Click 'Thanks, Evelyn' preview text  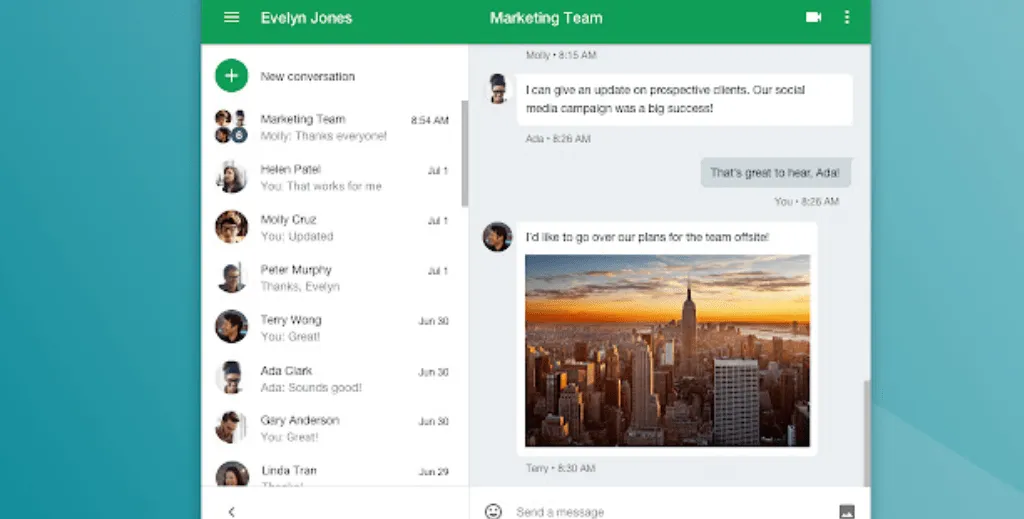click(300, 287)
